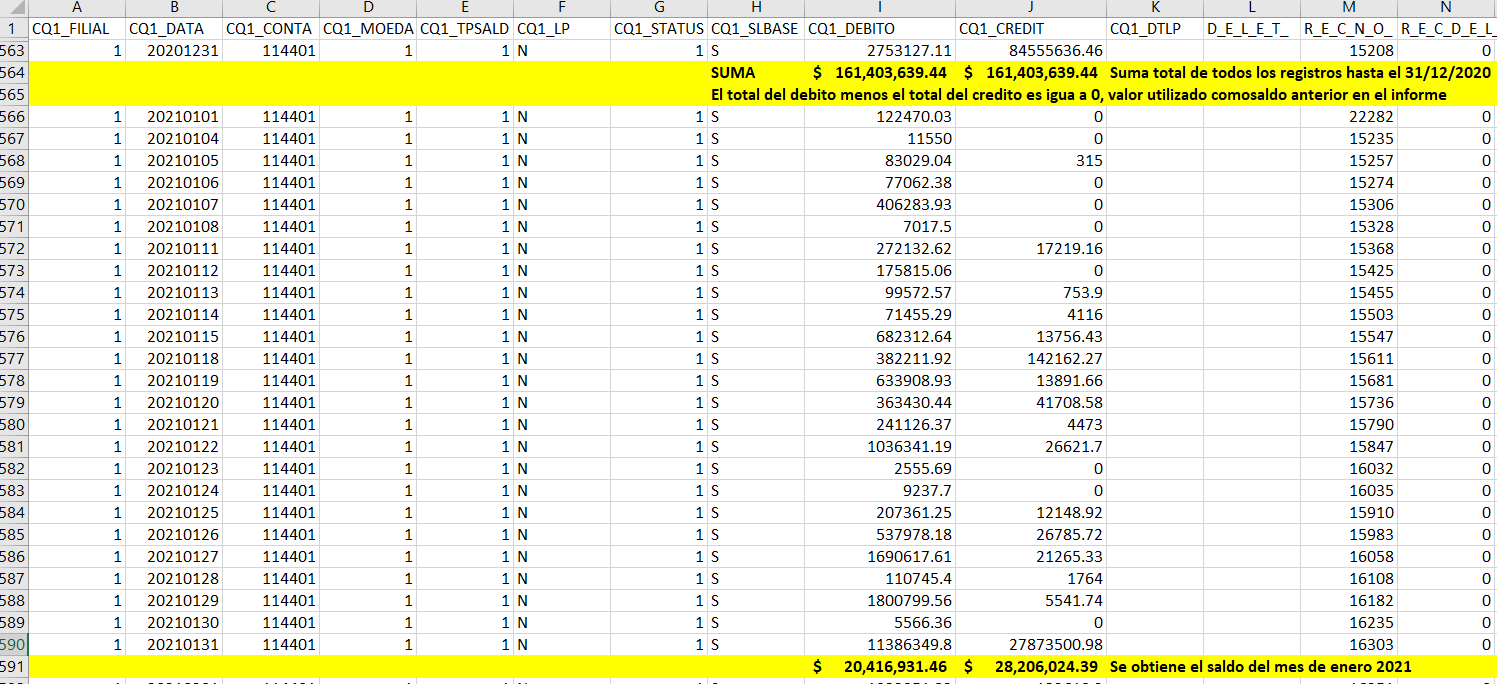Select debit value 1036341.19

[x=880, y=447]
